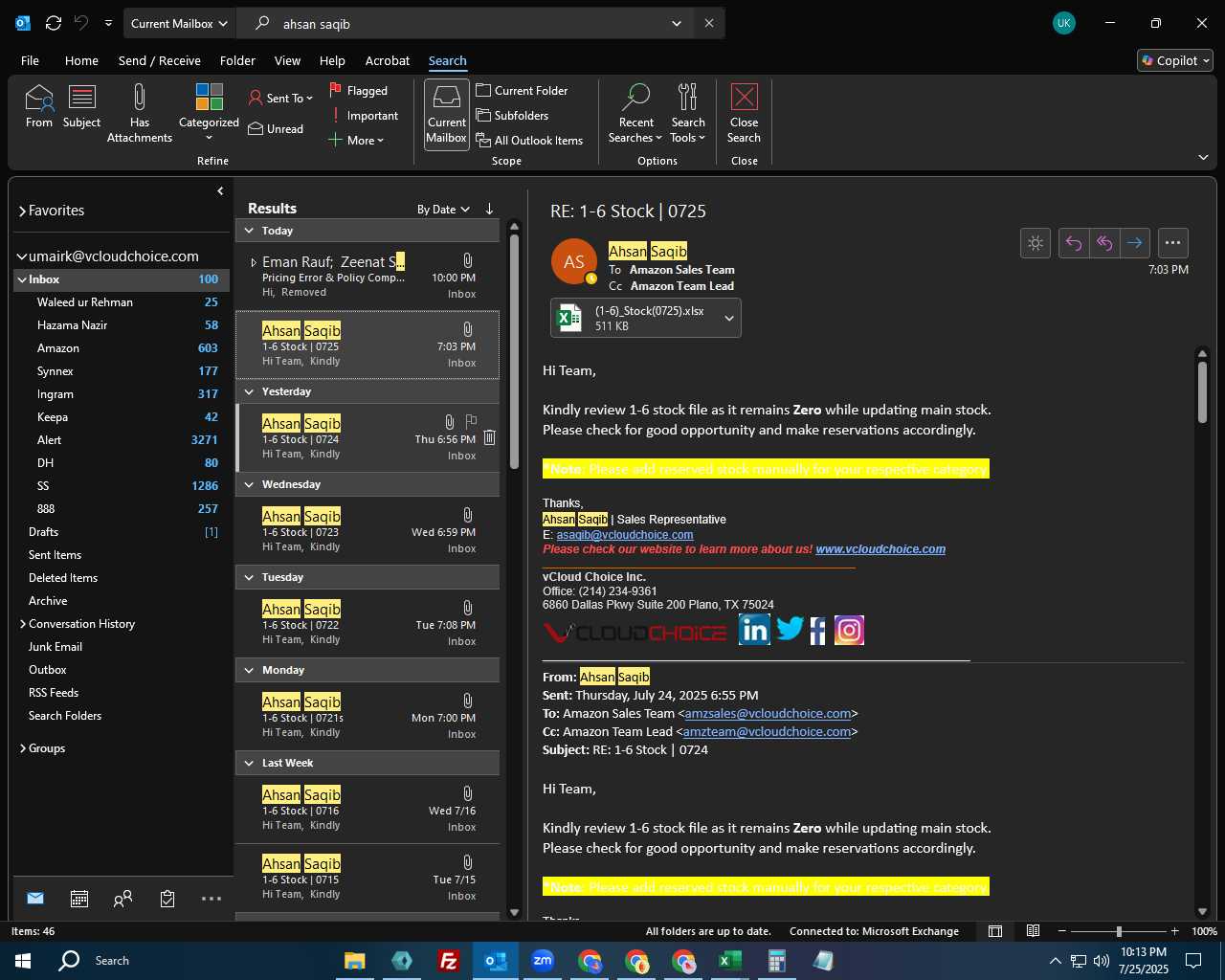Click the Reply All icon

pos(1104,243)
